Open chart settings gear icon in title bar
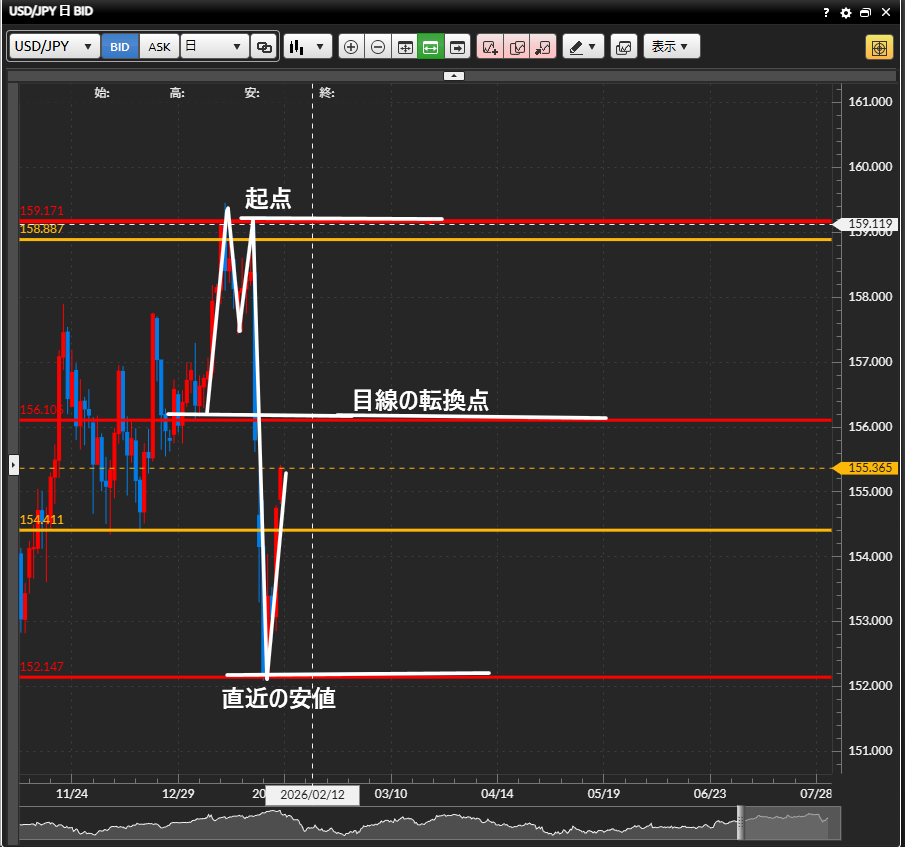Screen dimensions: 905x847 point(846,13)
